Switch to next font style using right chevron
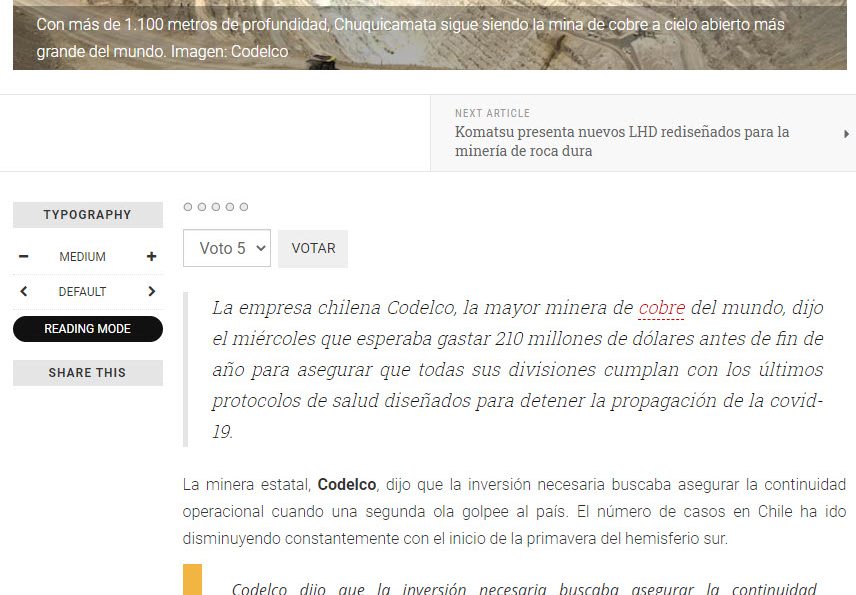 (151, 292)
